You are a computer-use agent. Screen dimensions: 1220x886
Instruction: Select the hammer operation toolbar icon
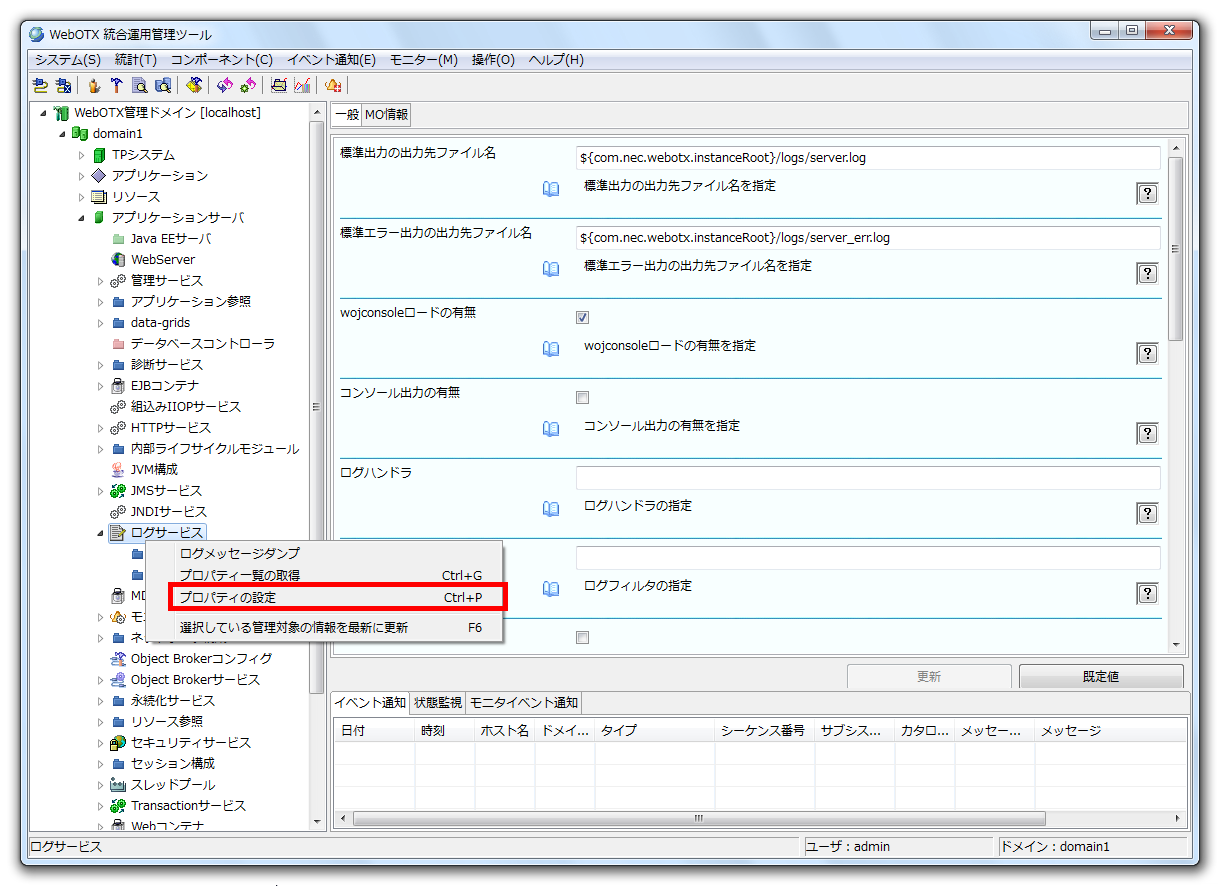(117, 85)
